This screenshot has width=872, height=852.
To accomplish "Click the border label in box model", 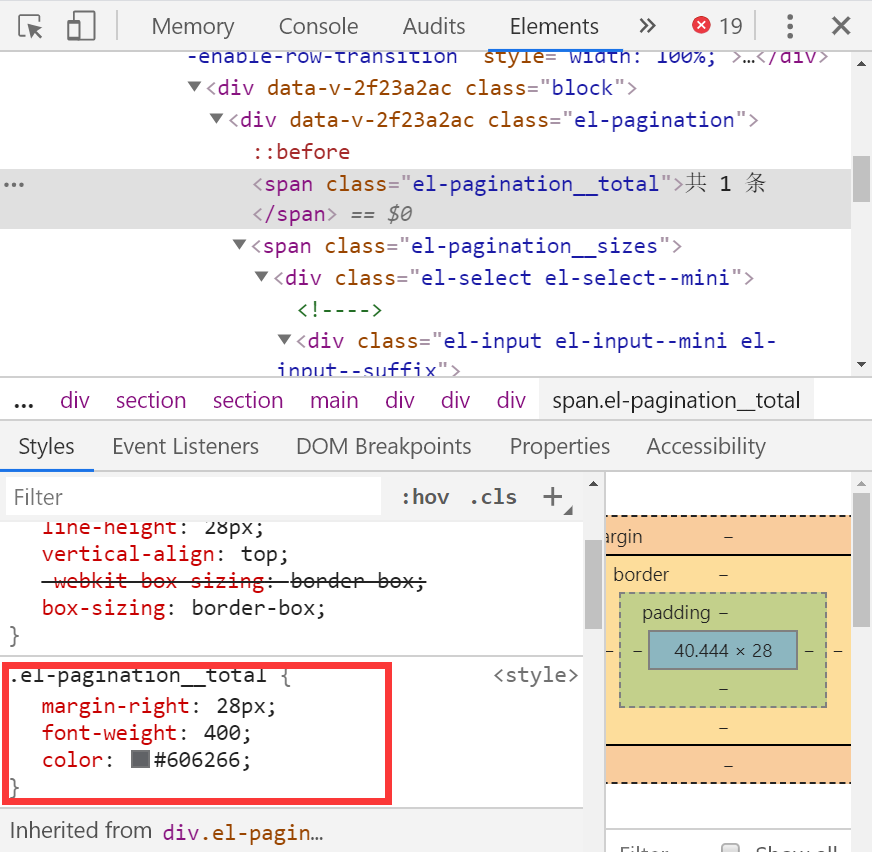I will (x=641, y=574).
